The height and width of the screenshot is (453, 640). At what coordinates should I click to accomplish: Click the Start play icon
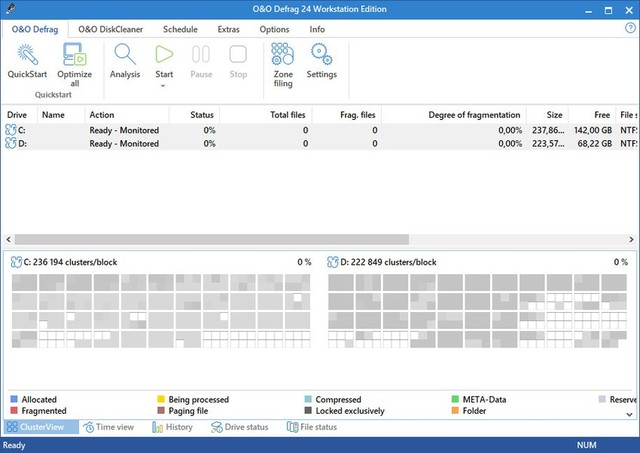(x=164, y=54)
